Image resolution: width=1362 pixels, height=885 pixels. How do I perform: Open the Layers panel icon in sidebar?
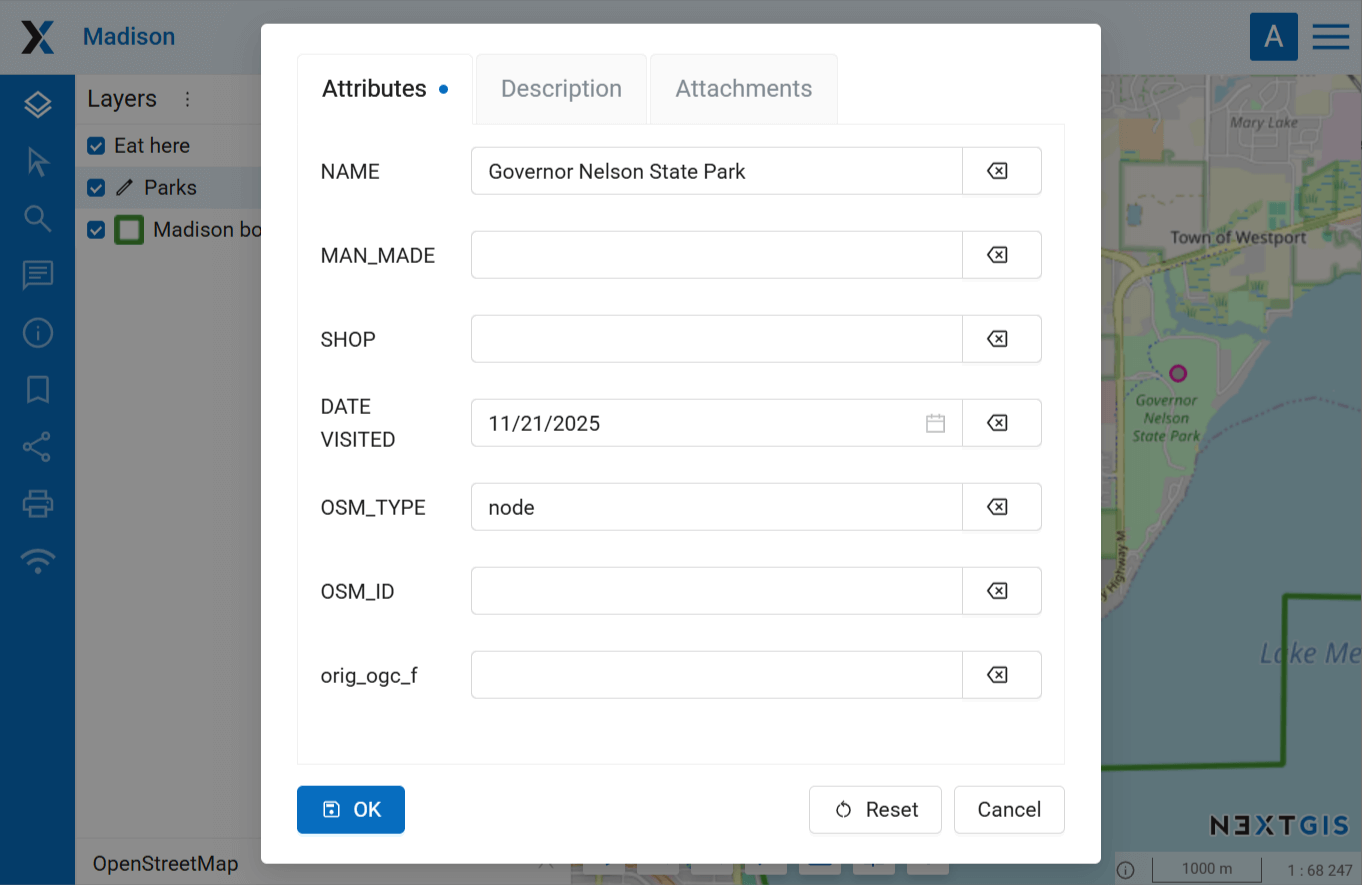[37, 104]
